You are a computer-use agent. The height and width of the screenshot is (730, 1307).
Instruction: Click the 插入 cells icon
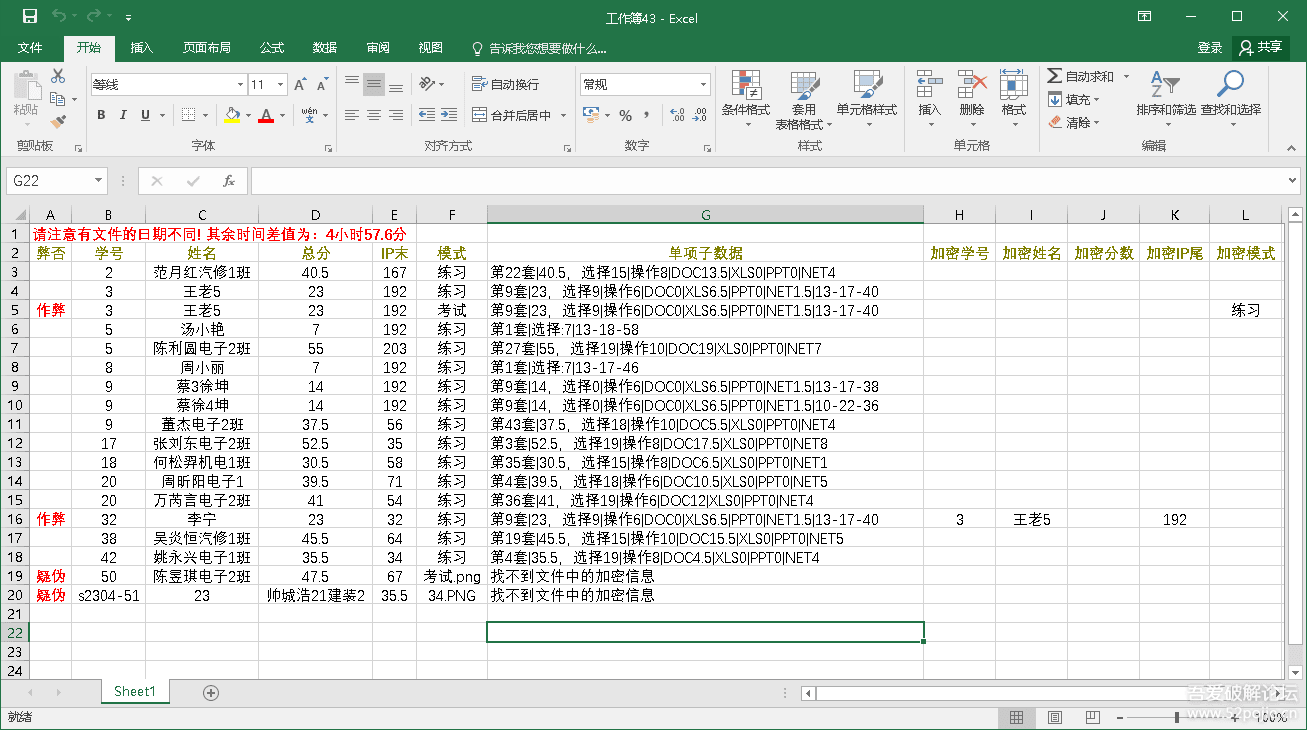930,84
